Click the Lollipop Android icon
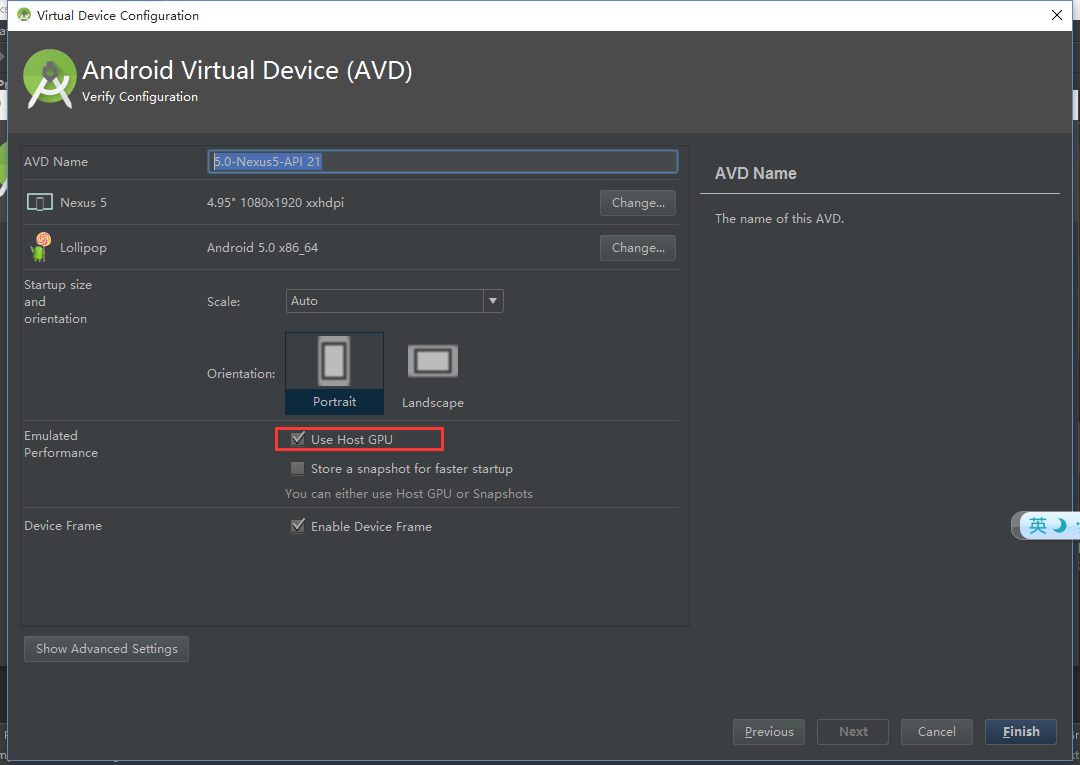 click(x=40, y=247)
